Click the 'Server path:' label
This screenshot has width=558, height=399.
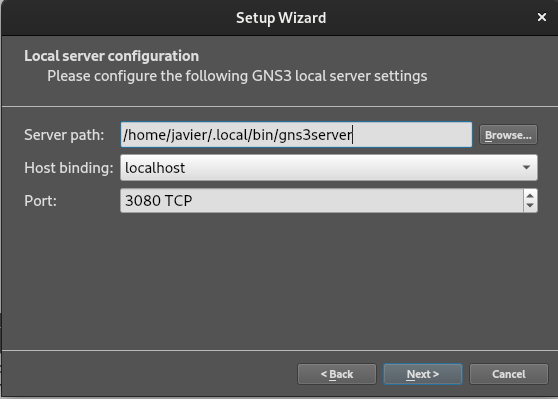tap(64, 135)
